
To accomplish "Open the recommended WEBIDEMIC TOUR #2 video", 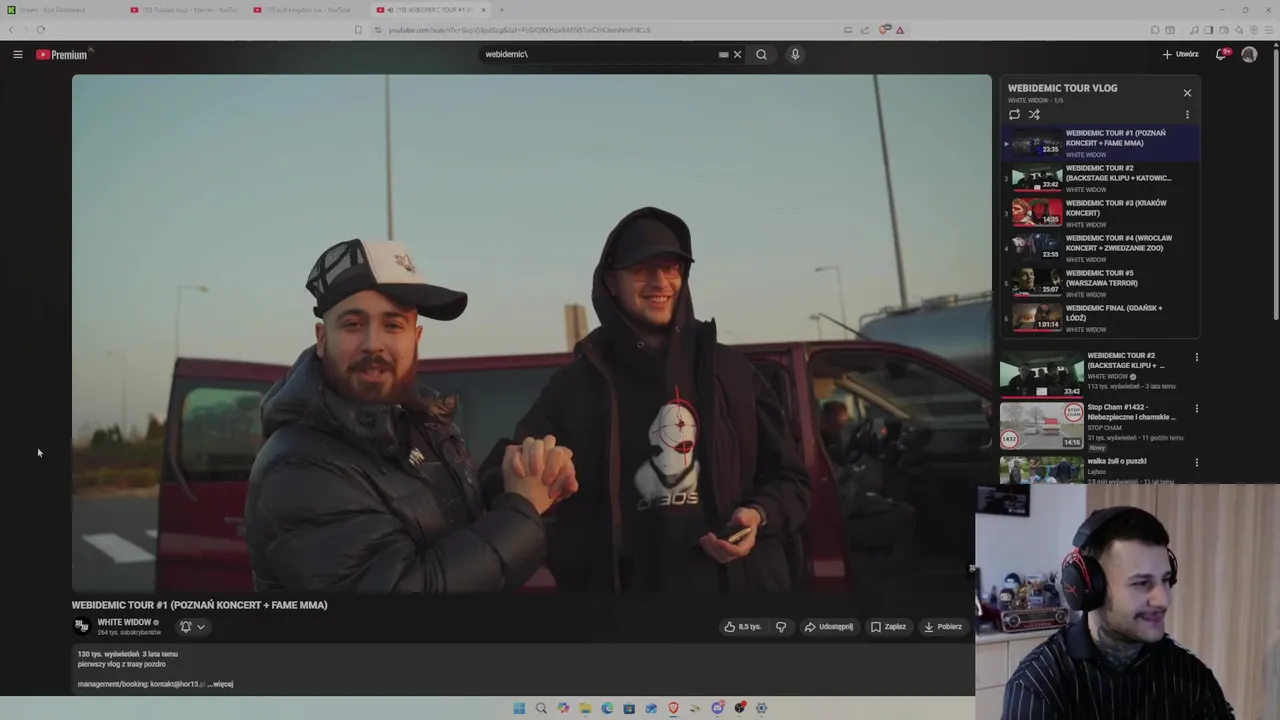I will coord(1042,374).
